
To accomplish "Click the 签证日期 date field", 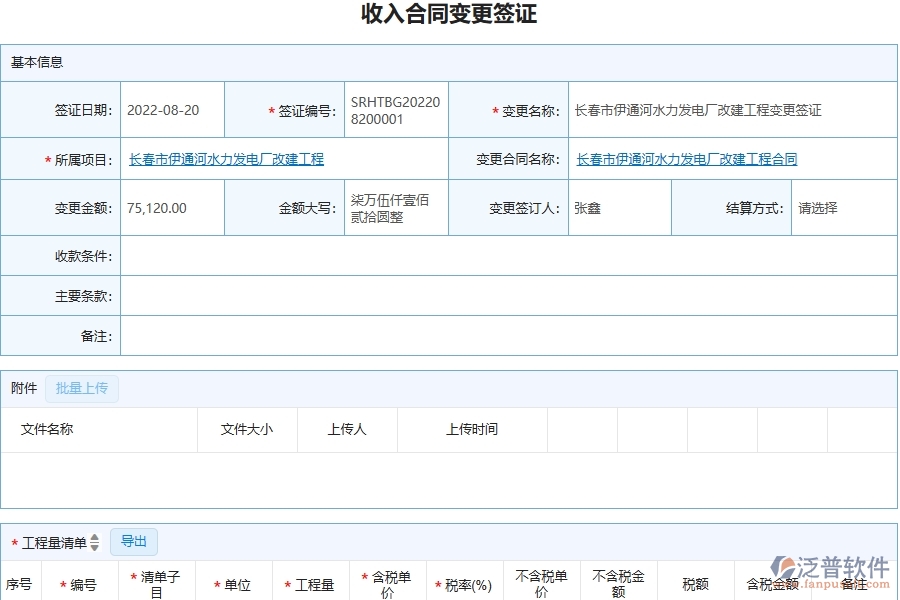I will tap(170, 110).
